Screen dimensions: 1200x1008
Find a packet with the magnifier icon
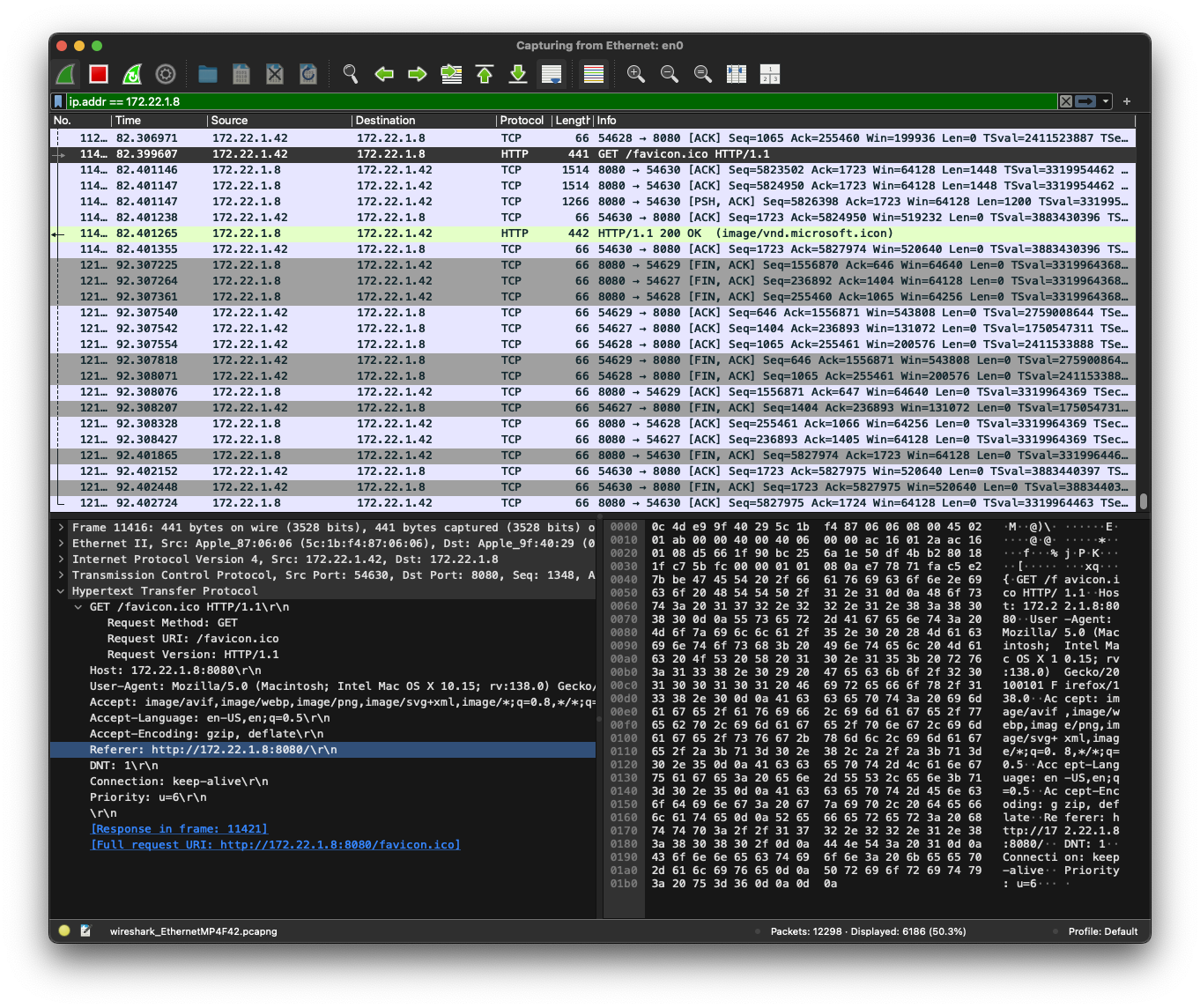point(350,74)
